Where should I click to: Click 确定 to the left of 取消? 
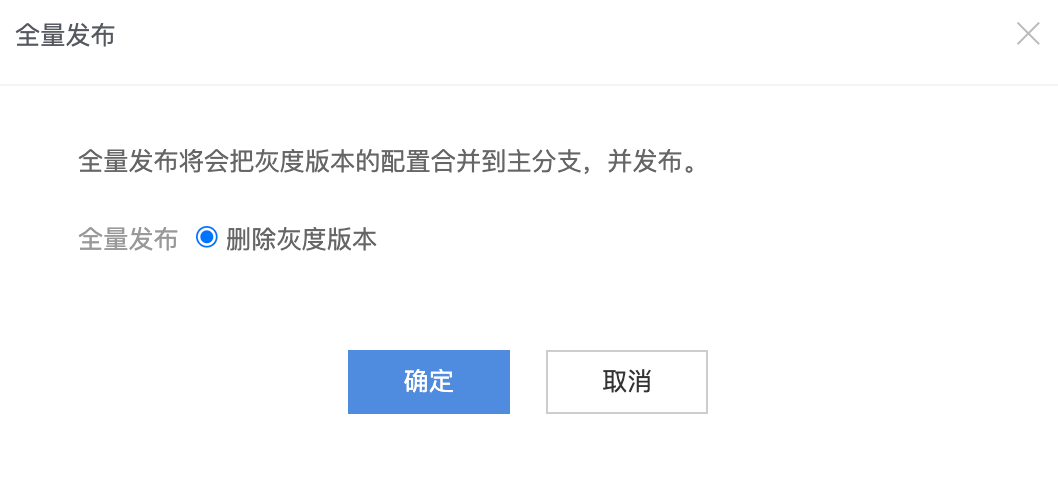428,381
